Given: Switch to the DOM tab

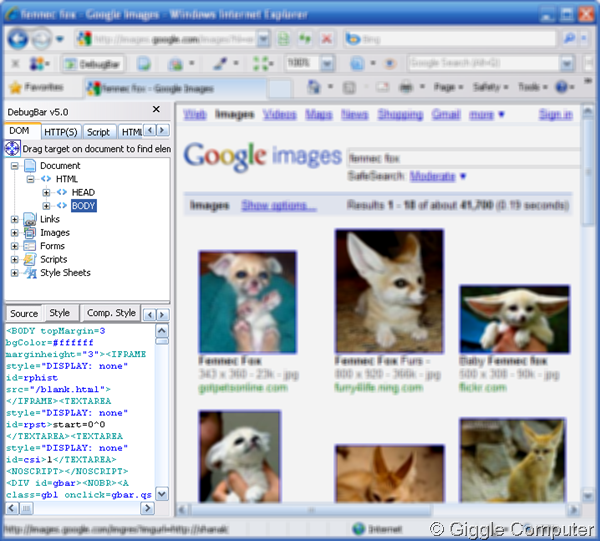Looking at the screenshot, I should tap(22, 131).
